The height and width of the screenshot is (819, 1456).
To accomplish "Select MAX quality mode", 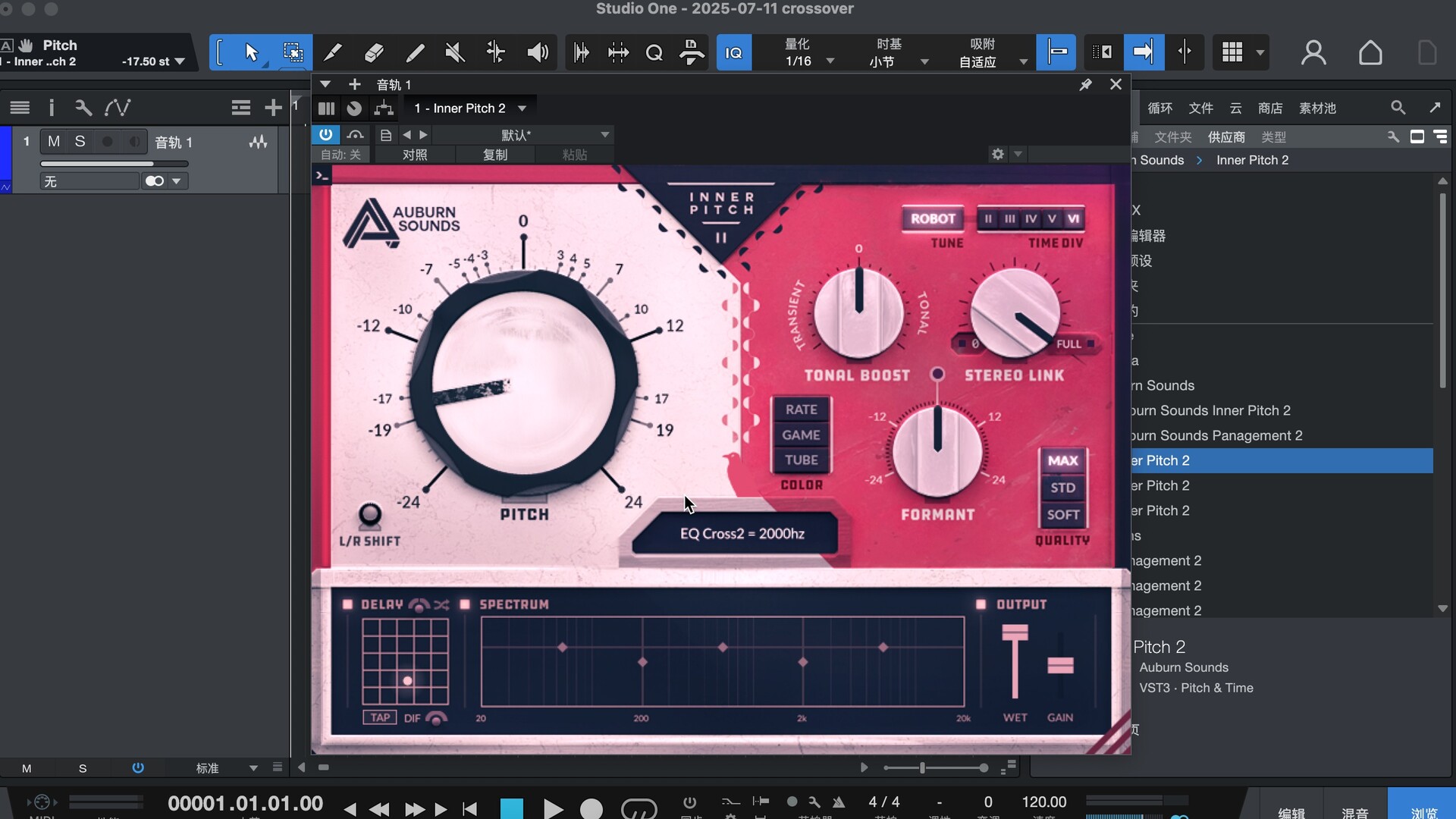I will [x=1062, y=460].
